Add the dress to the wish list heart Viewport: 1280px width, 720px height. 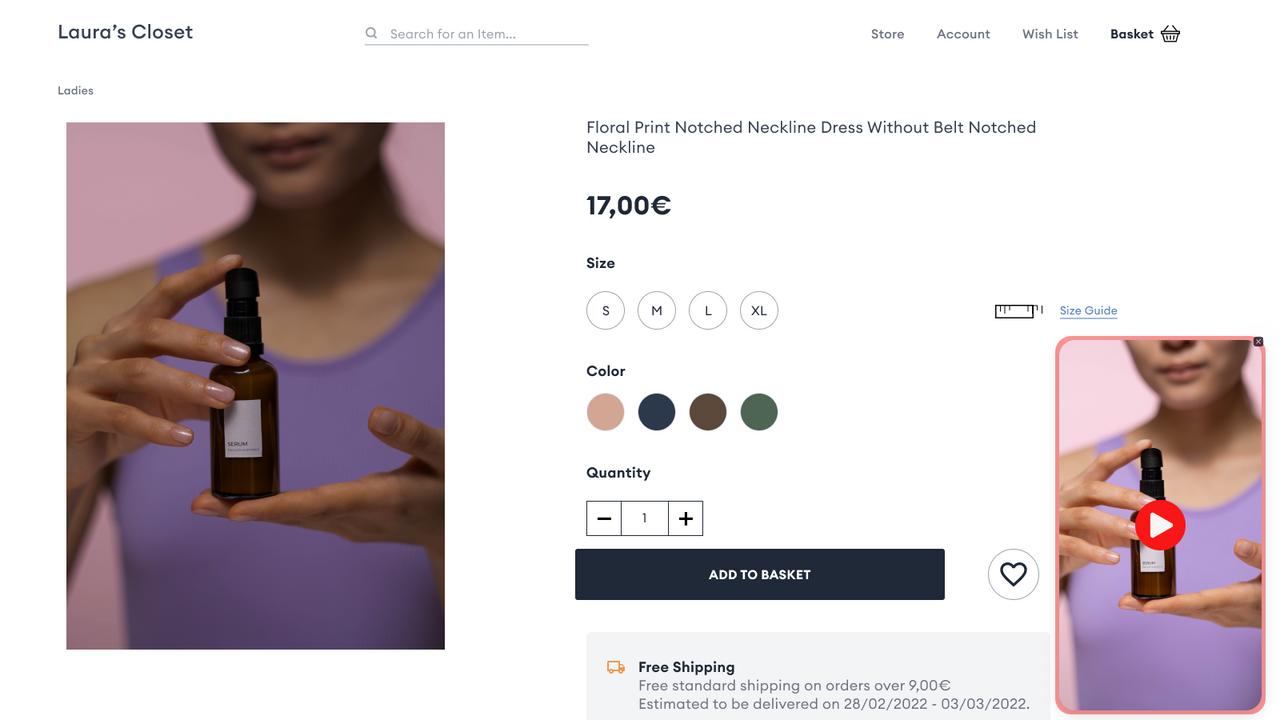[1013, 574]
